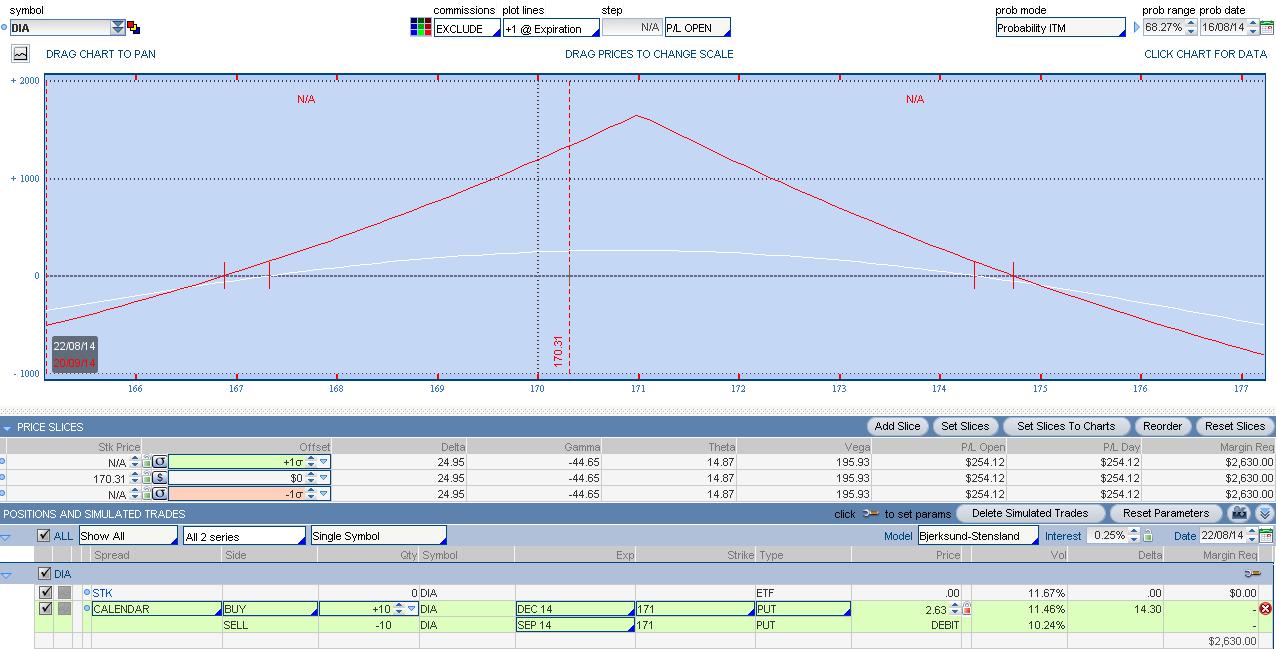Toggle the ALL positions checkbox
This screenshot has height=649, width=1276.
pos(44,536)
